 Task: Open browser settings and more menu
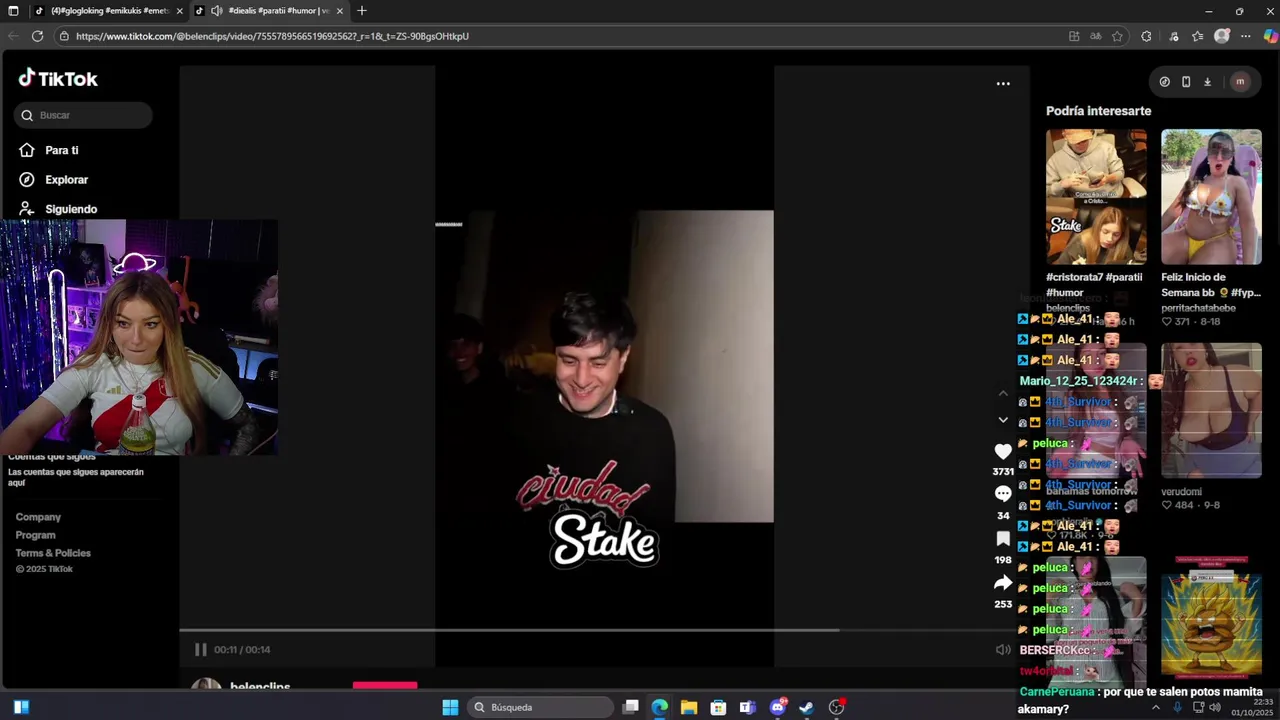click(x=1246, y=36)
